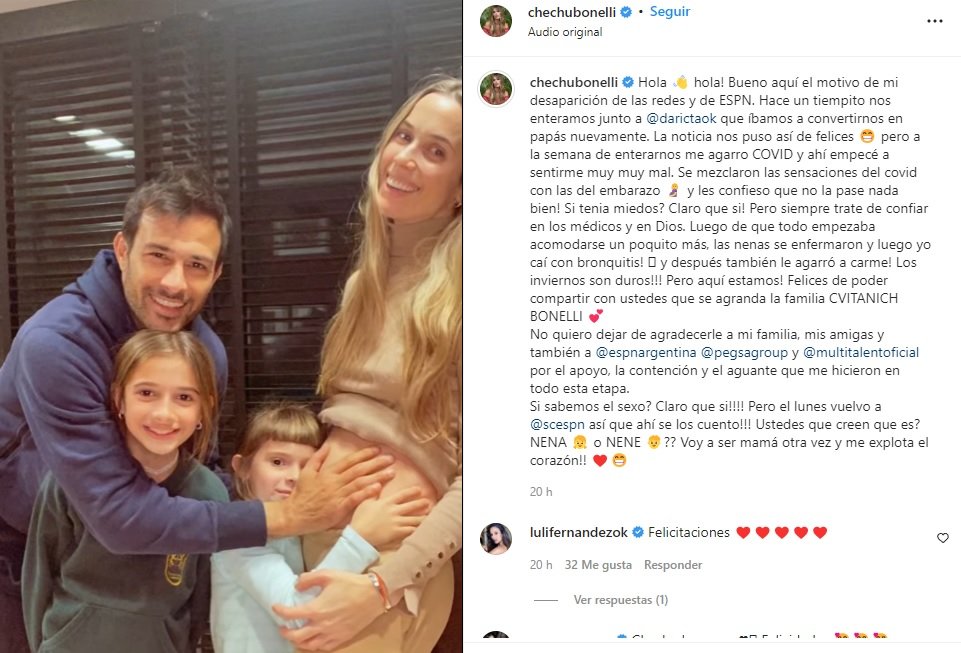This screenshot has height=653, width=961.
Task: Click the verified badge next to header username
Action: pos(626,12)
